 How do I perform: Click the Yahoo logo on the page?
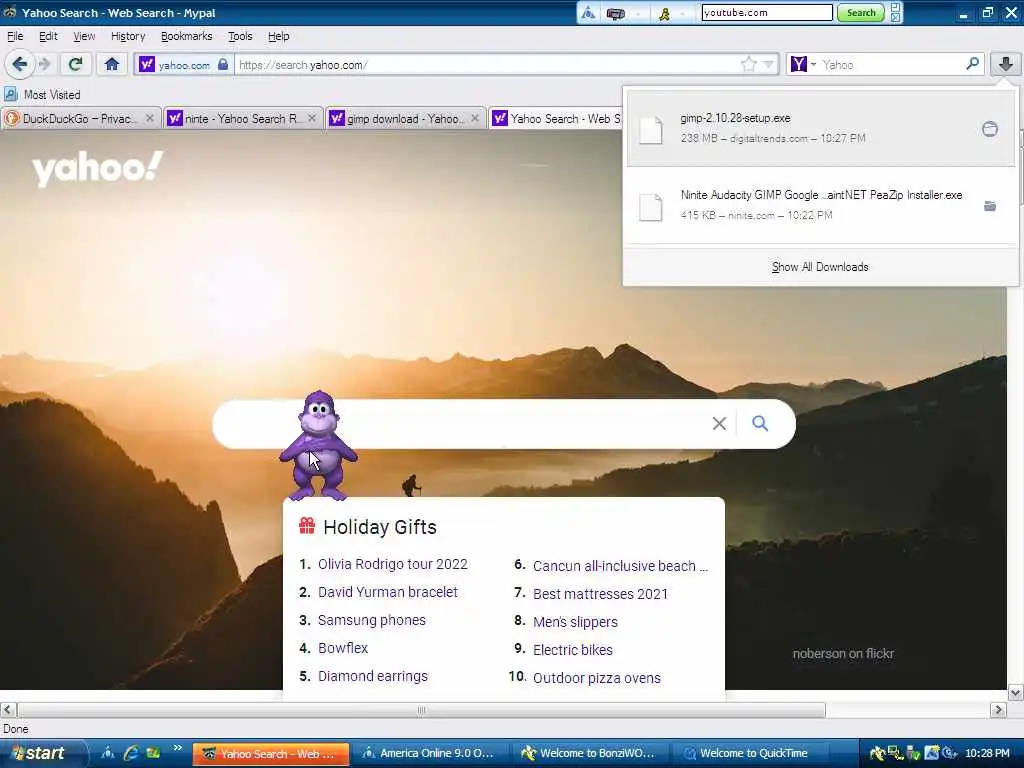97,168
